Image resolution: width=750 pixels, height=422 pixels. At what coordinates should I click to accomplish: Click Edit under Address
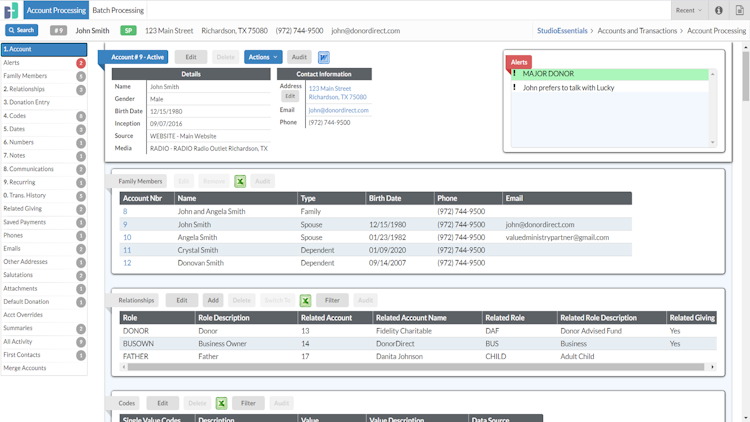tap(290, 96)
